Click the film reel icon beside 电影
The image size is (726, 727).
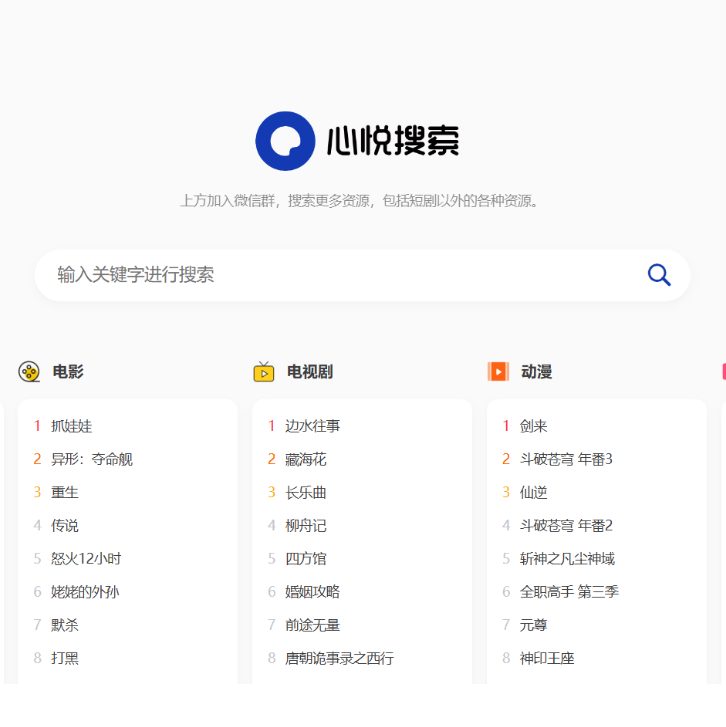(x=29, y=372)
